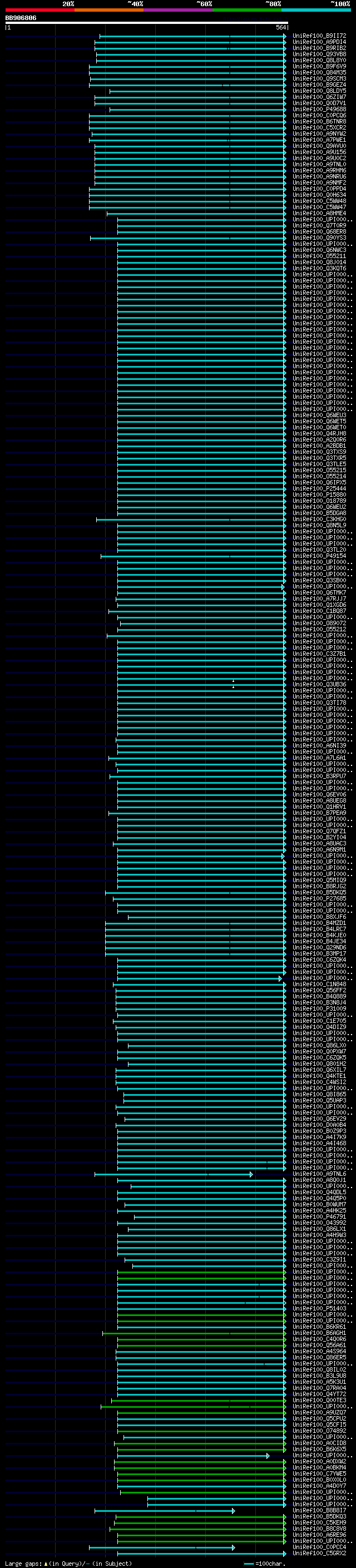Open hit UniRef100_A7PWE1

319,140
